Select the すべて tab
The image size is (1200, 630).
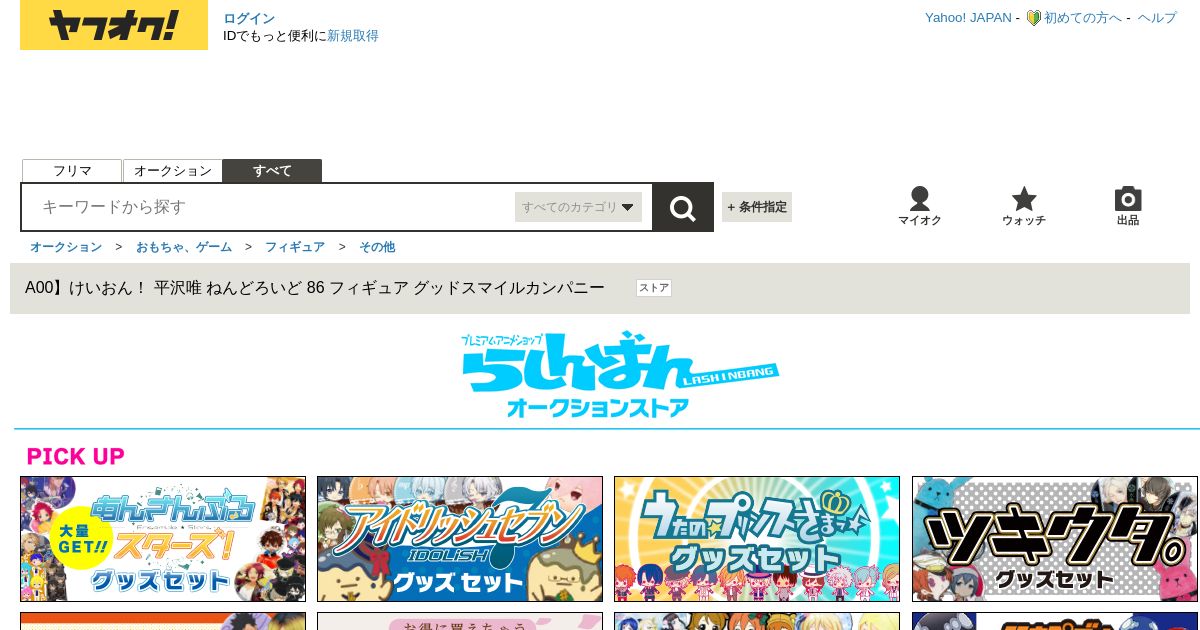point(272,171)
